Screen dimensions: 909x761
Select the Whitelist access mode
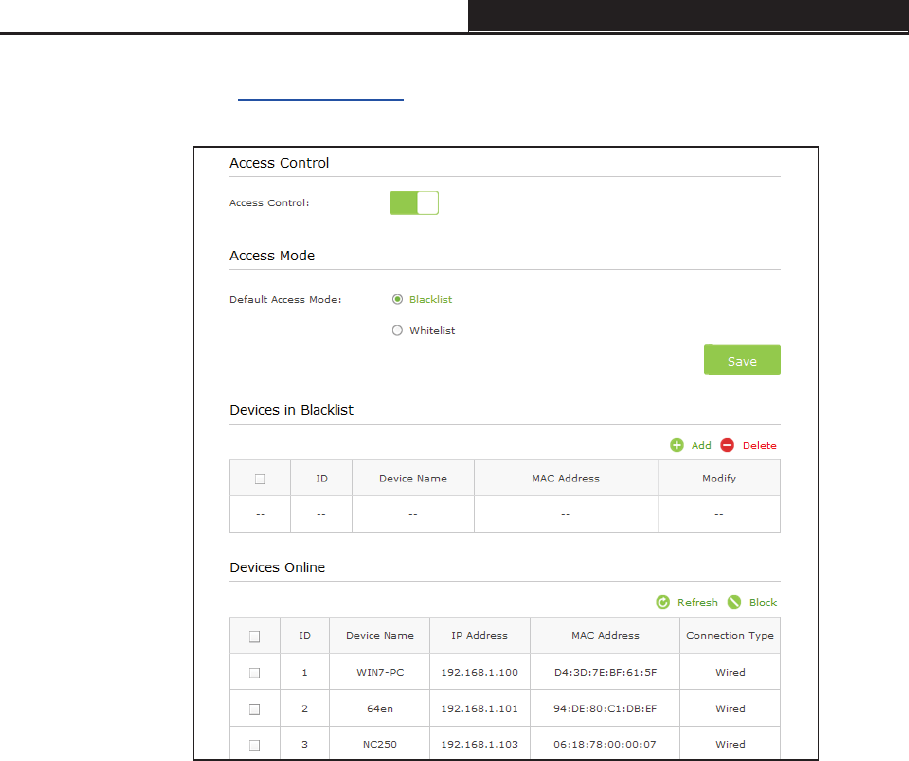(397, 330)
